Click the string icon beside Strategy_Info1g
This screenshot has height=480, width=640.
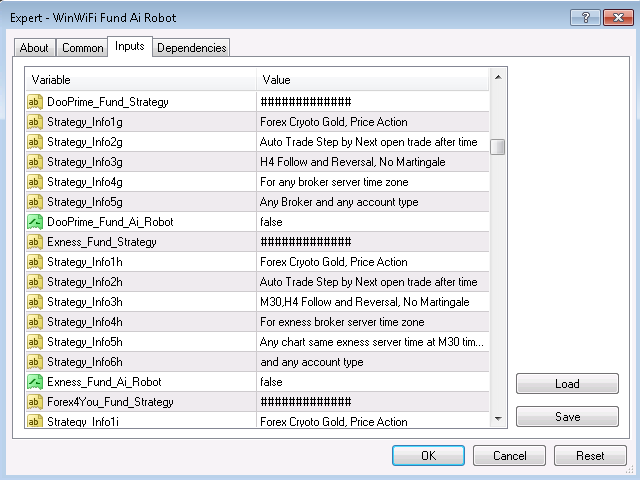tap(35, 122)
